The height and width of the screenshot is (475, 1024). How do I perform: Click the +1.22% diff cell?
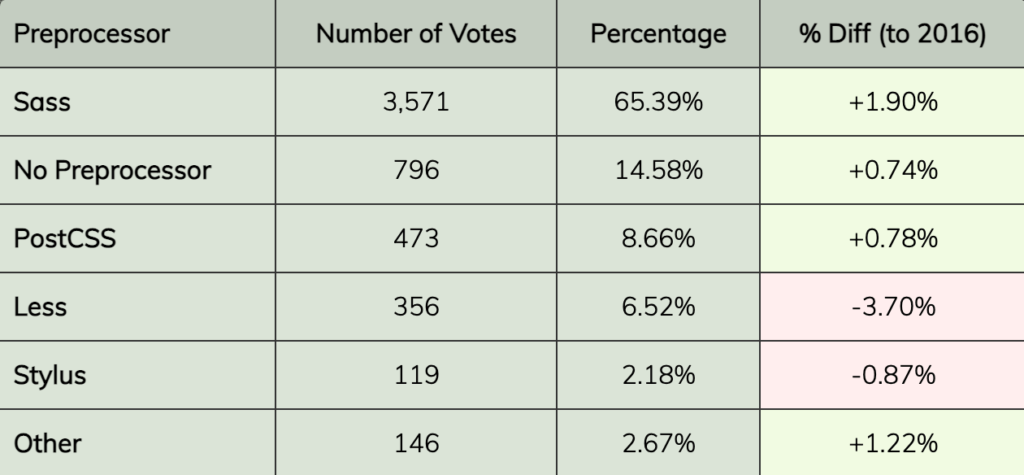pos(892,443)
